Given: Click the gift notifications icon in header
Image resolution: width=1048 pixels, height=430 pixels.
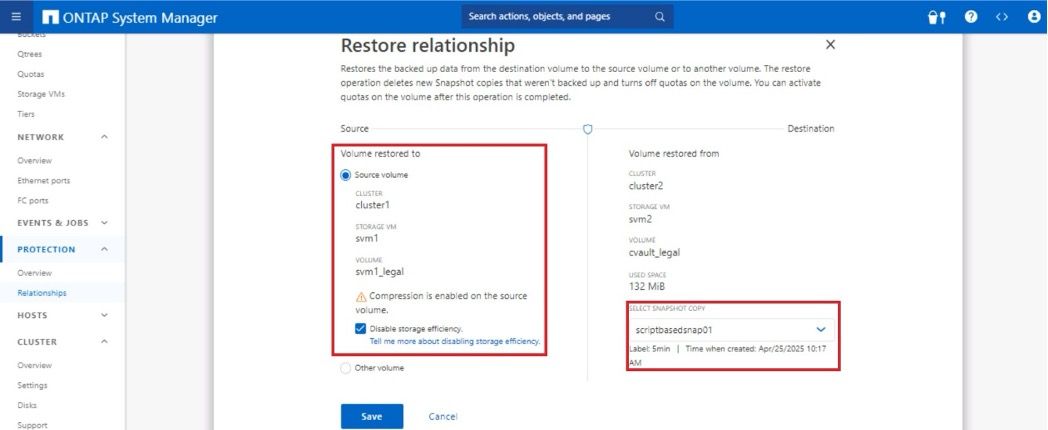Looking at the screenshot, I should 937,17.
